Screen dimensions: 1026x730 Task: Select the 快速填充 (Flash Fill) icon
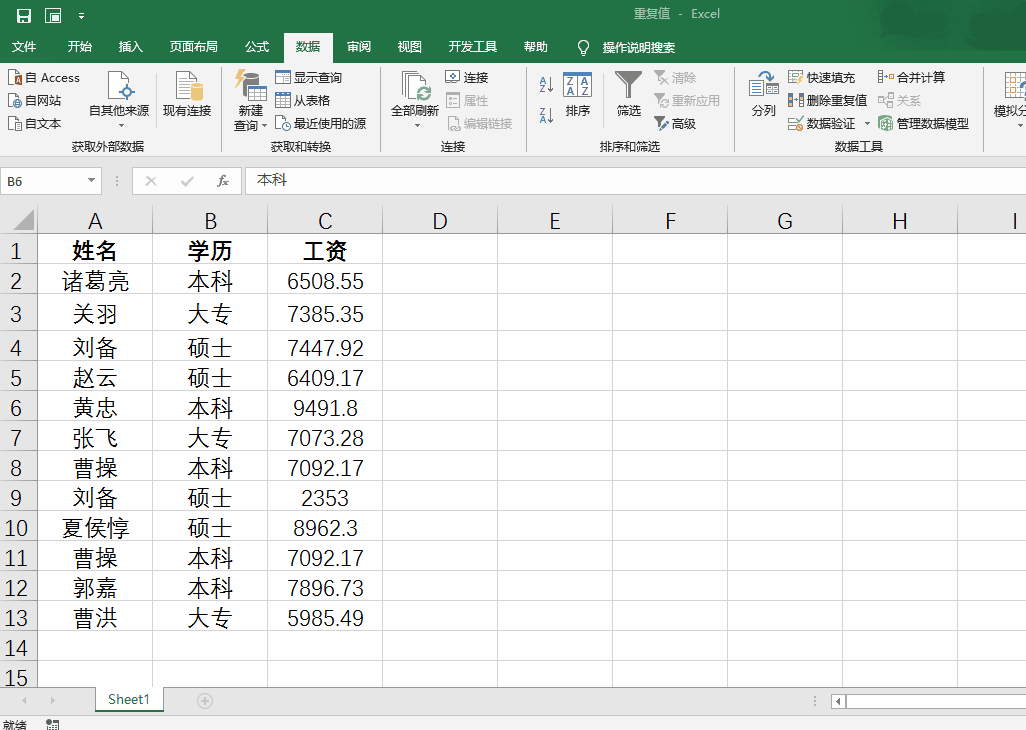click(822, 76)
